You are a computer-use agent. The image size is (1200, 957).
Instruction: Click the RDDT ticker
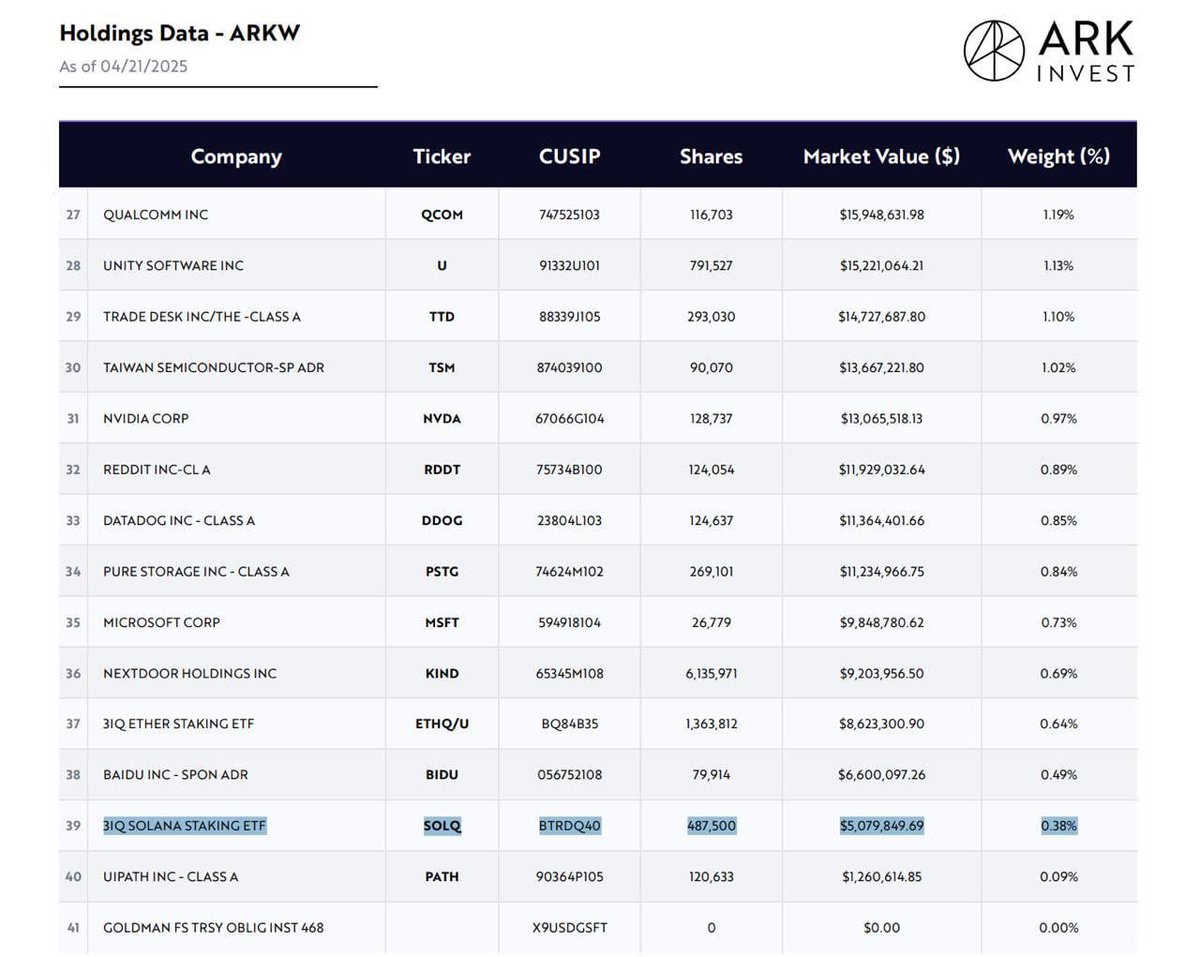[x=442, y=470]
